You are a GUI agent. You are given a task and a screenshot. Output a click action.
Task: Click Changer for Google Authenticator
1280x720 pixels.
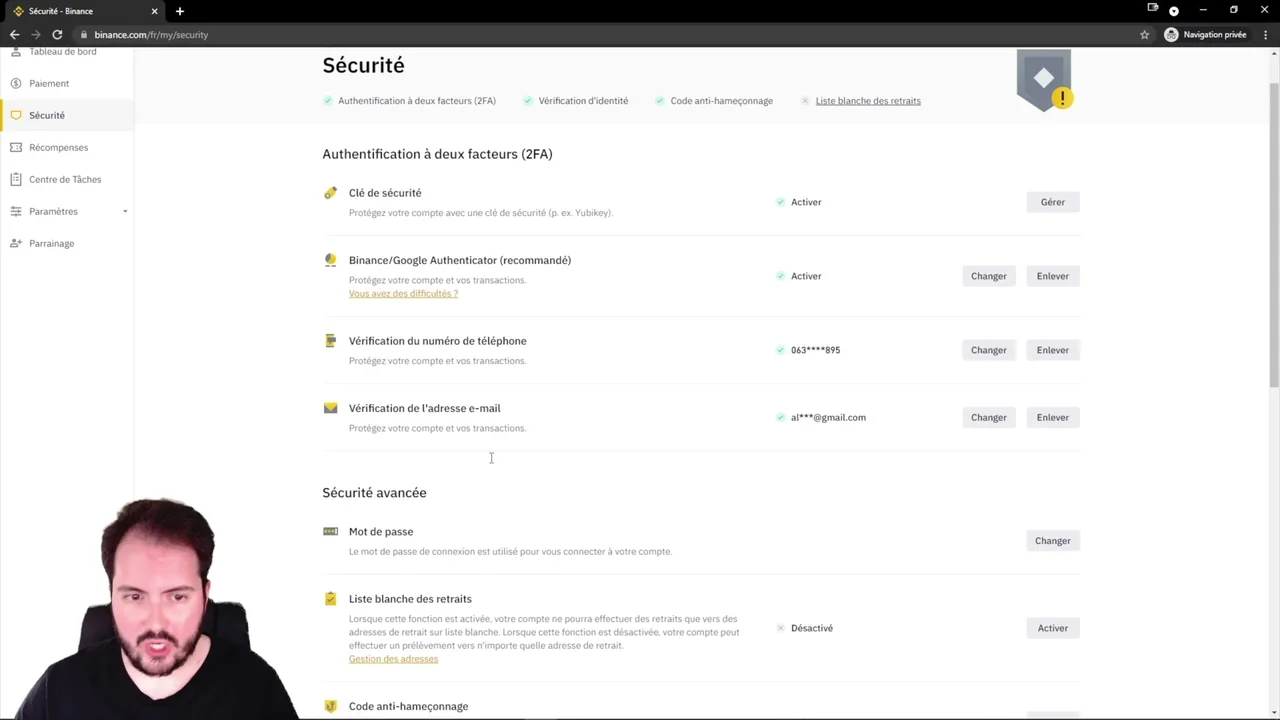pyautogui.click(x=988, y=276)
